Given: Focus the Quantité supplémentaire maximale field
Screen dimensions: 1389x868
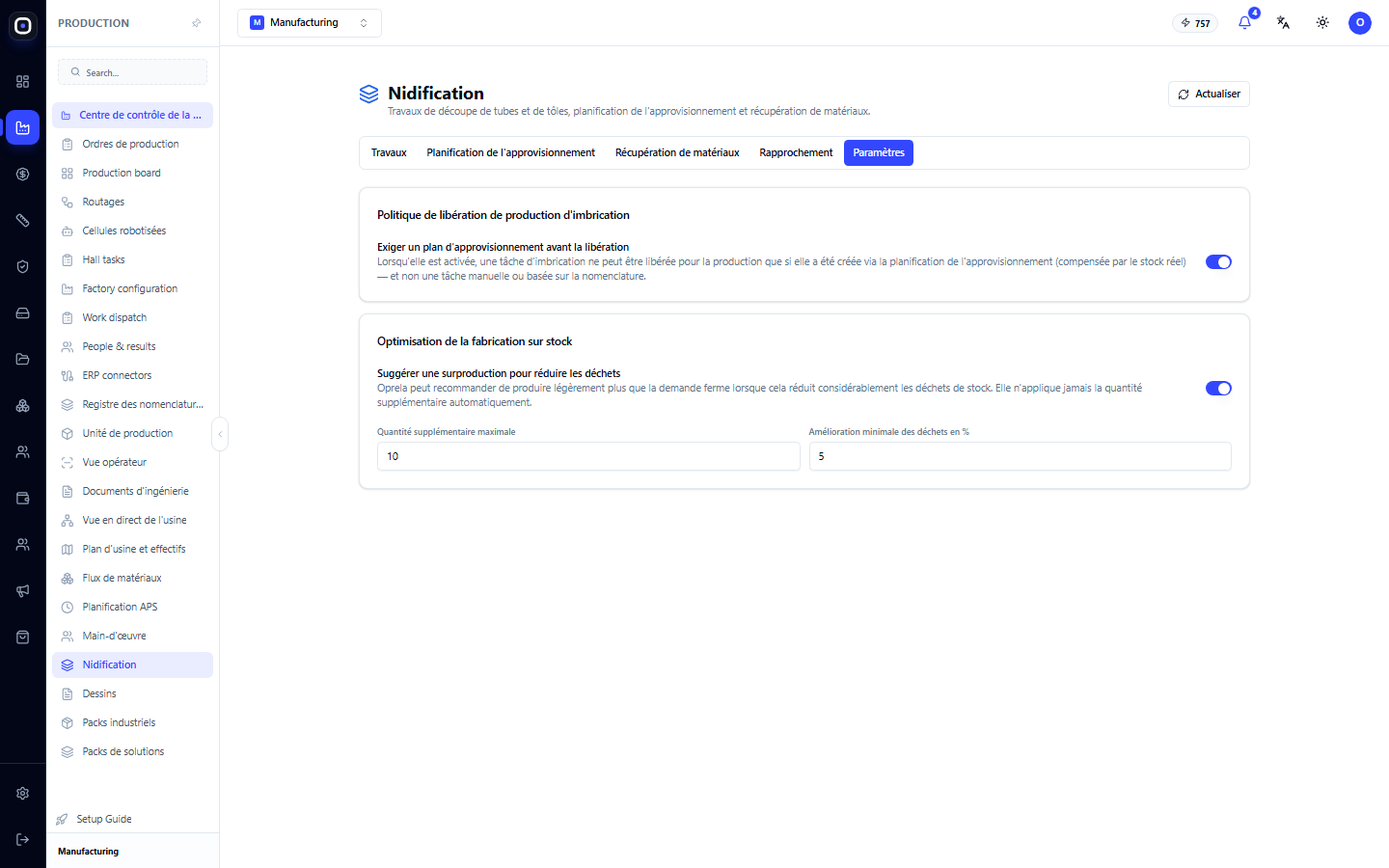Looking at the screenshot, I should pyautogui.click(x=588, y=456).
